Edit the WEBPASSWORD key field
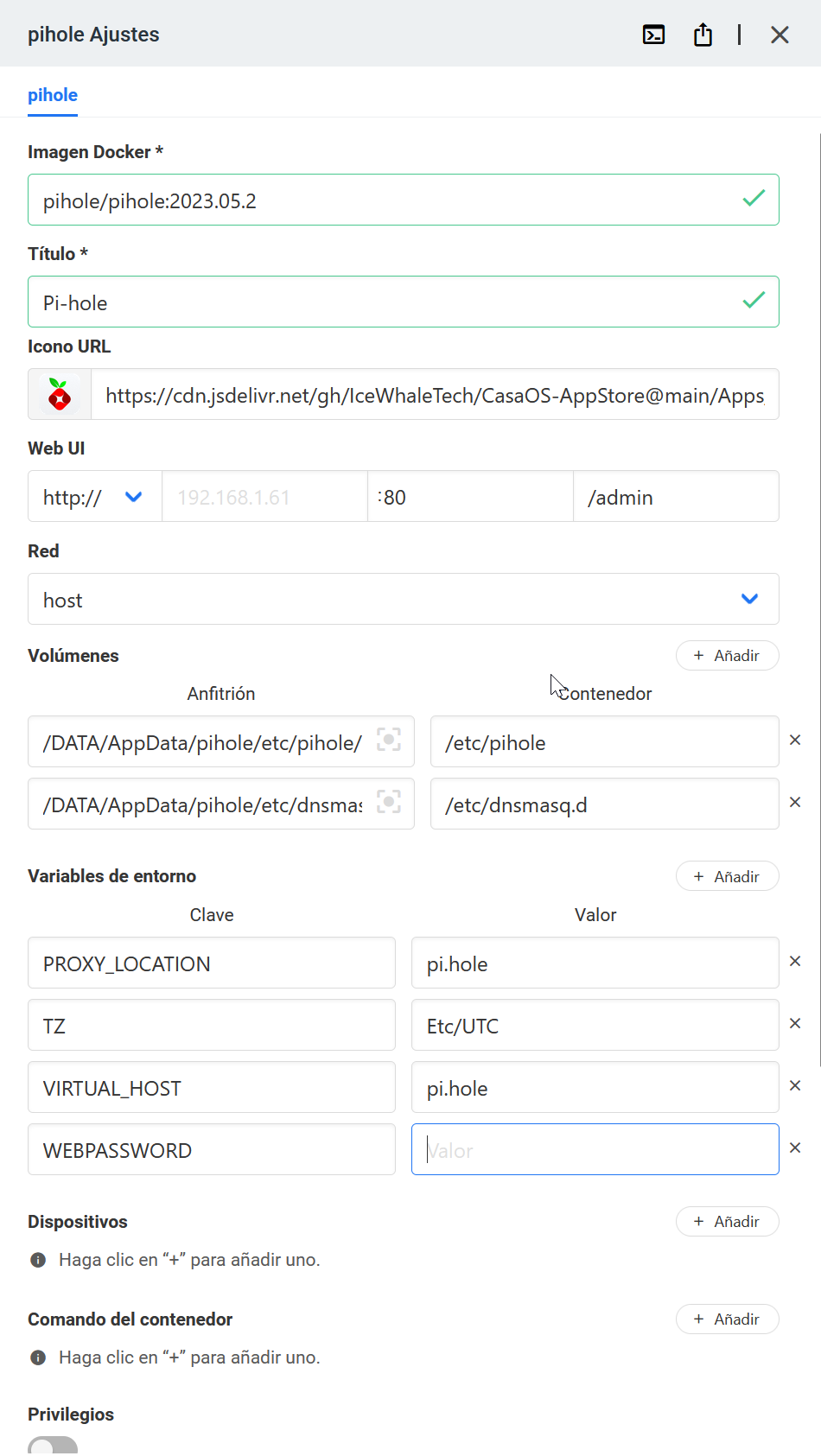821x1456 pixels. click(212, 1150)
